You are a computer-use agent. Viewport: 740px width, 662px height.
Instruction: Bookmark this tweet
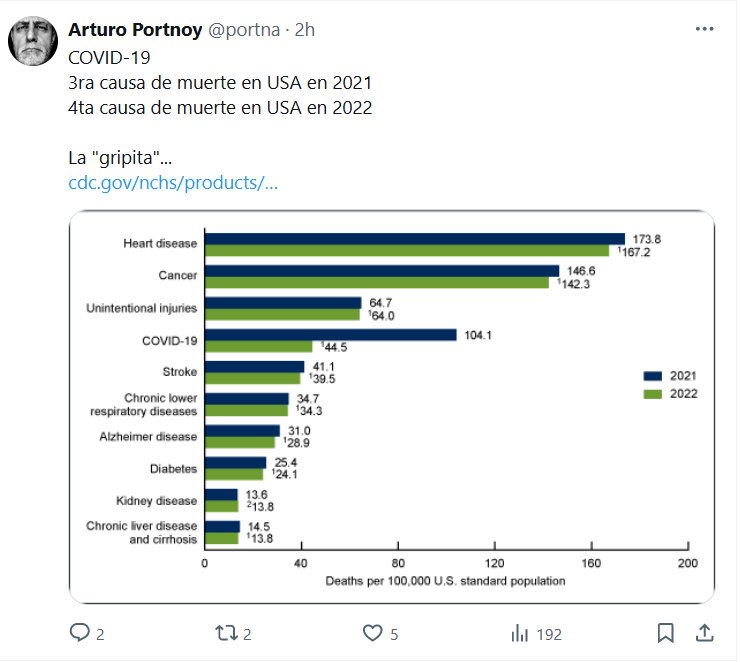coord(666,633)
